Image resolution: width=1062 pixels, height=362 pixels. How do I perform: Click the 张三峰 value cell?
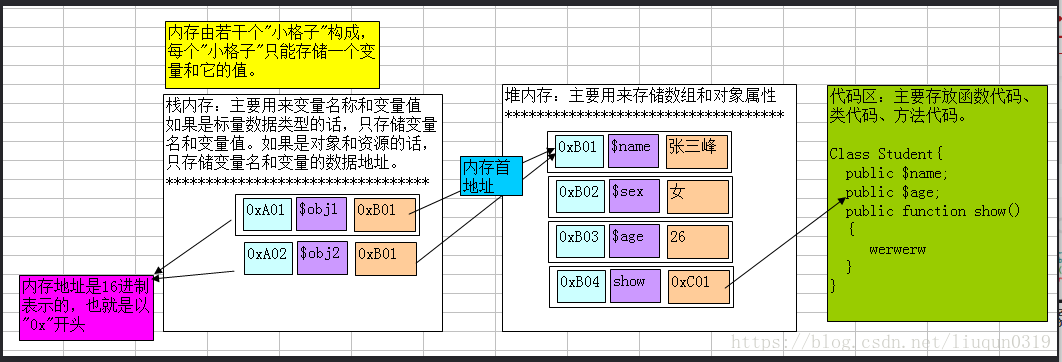pos(697,151)
